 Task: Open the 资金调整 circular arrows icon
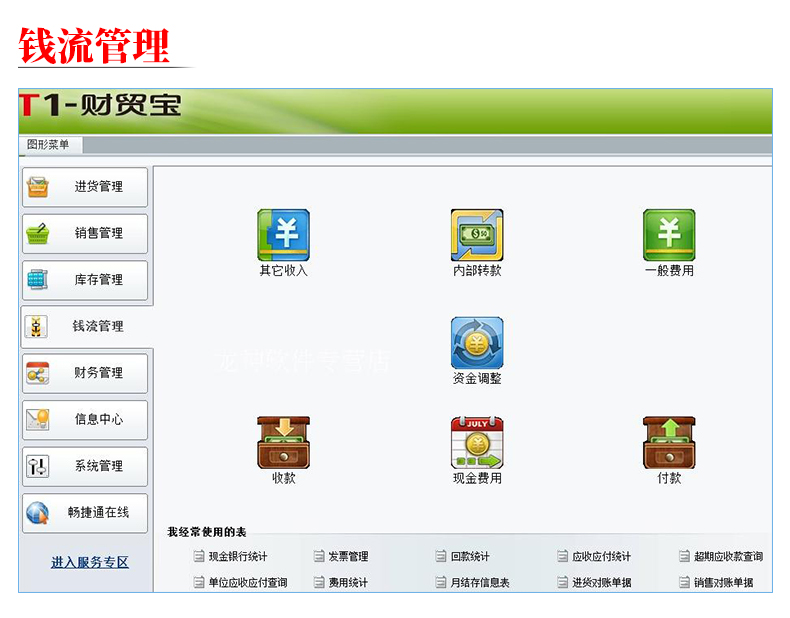(477, 343)
